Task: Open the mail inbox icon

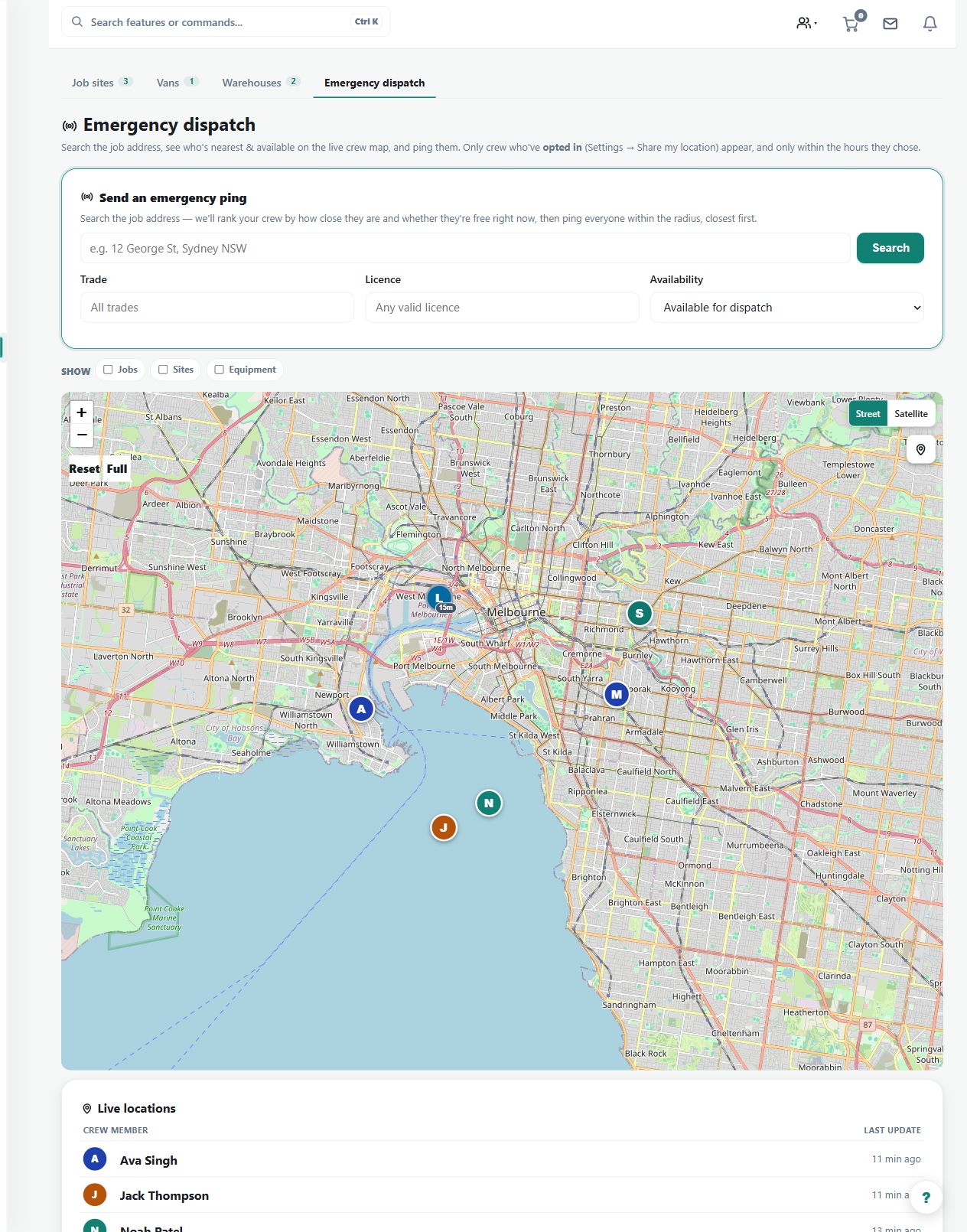Action: (x=890, y=24)
